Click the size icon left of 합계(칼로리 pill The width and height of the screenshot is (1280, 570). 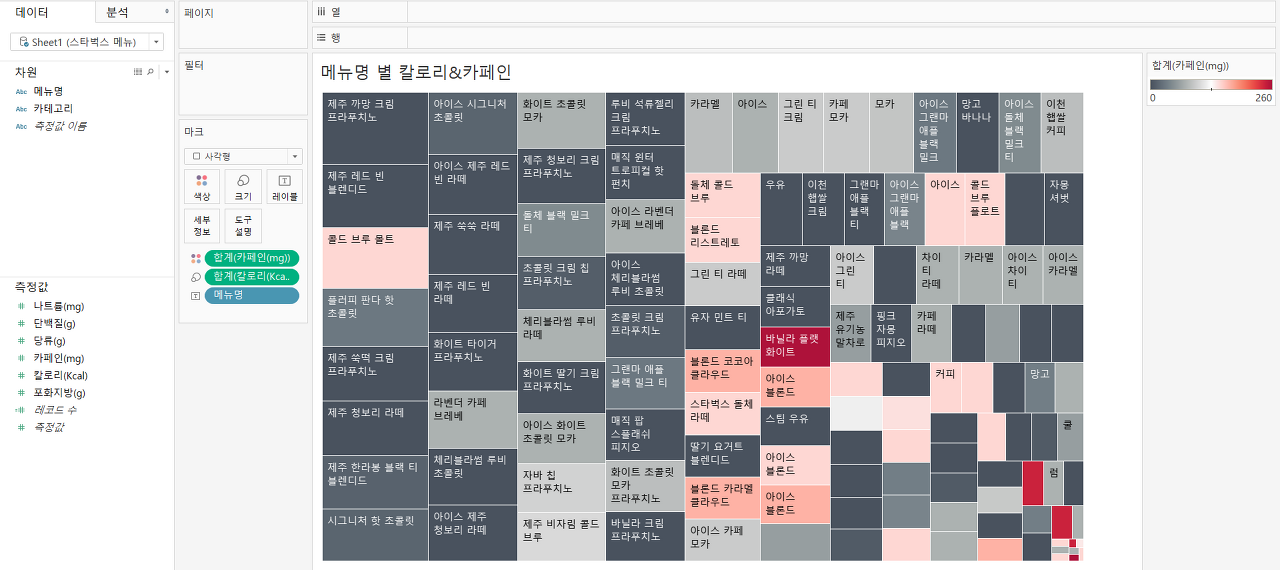tap(195, 276)
